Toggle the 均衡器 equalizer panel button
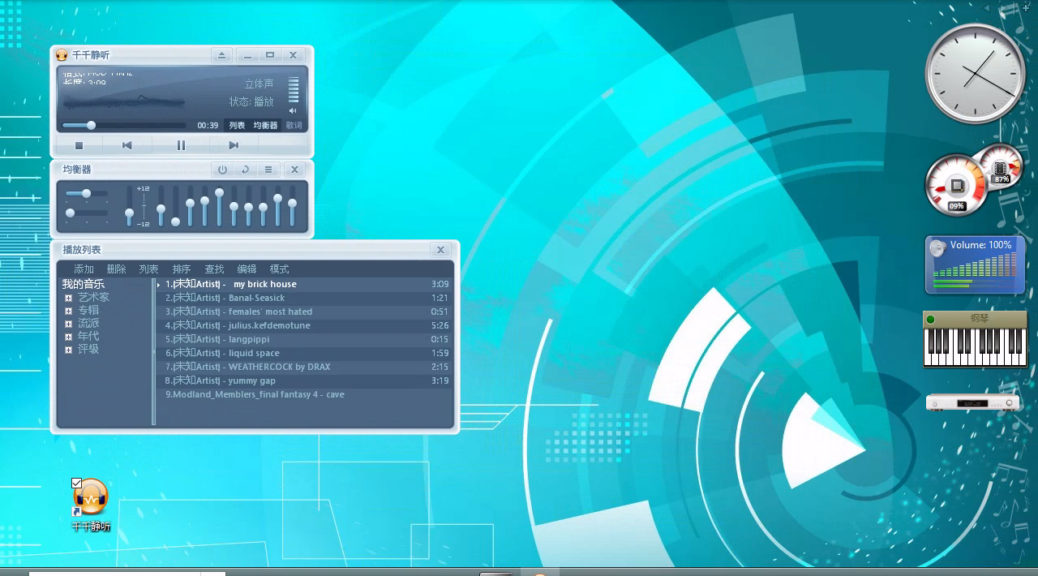The width and height of the screenshot is (1038, 576). (265, 125)
